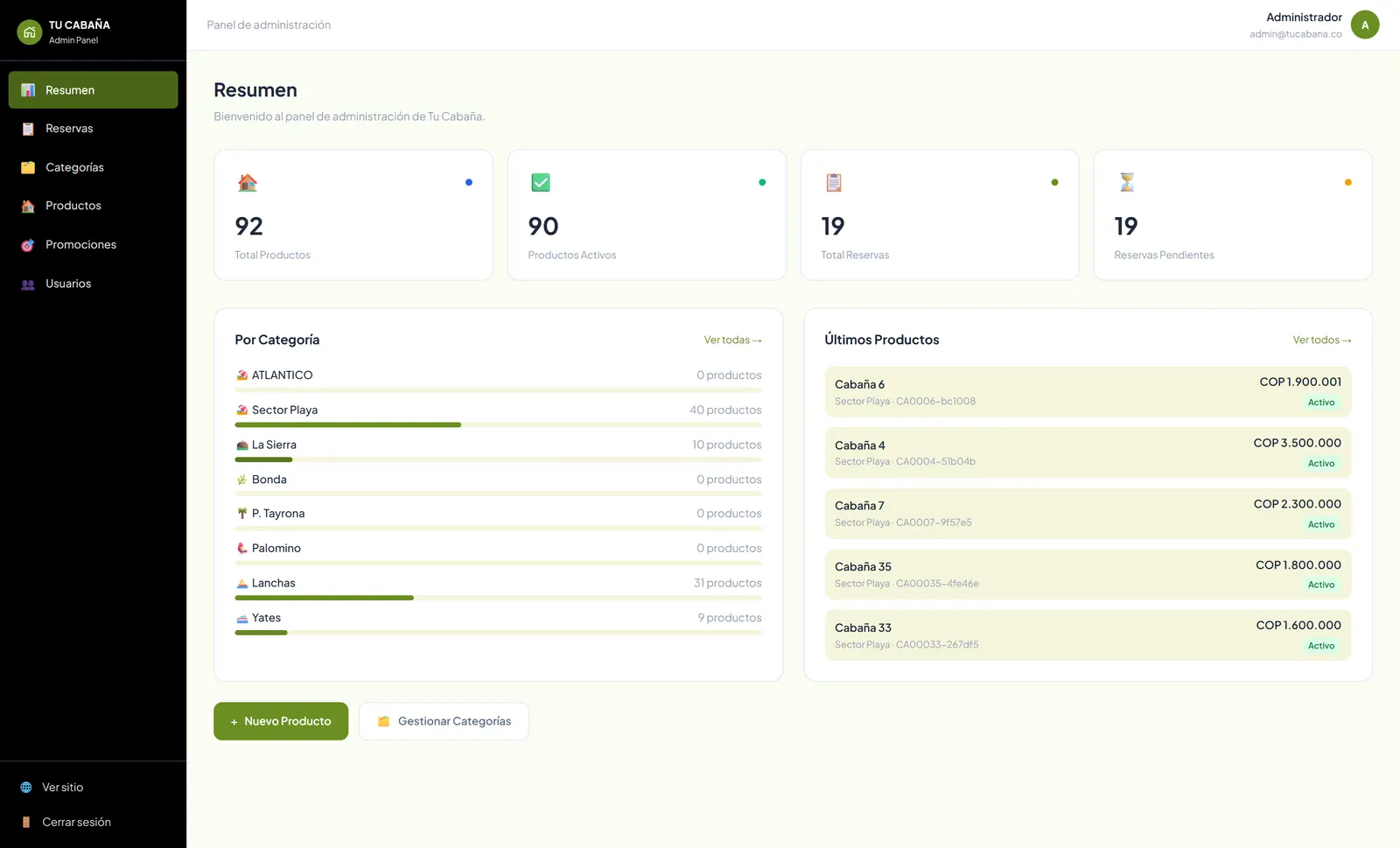This screenshot has width=1400, height=848.
Task: Click the Gestionar Categorías button
Action: click(x=444, y=721)
